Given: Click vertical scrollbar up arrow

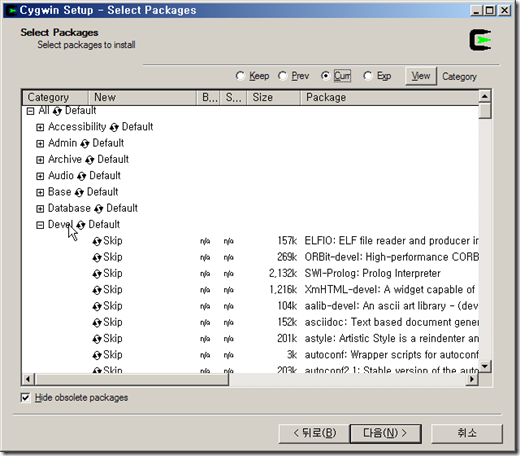Looking at the screenshot, I should (485, 96).
